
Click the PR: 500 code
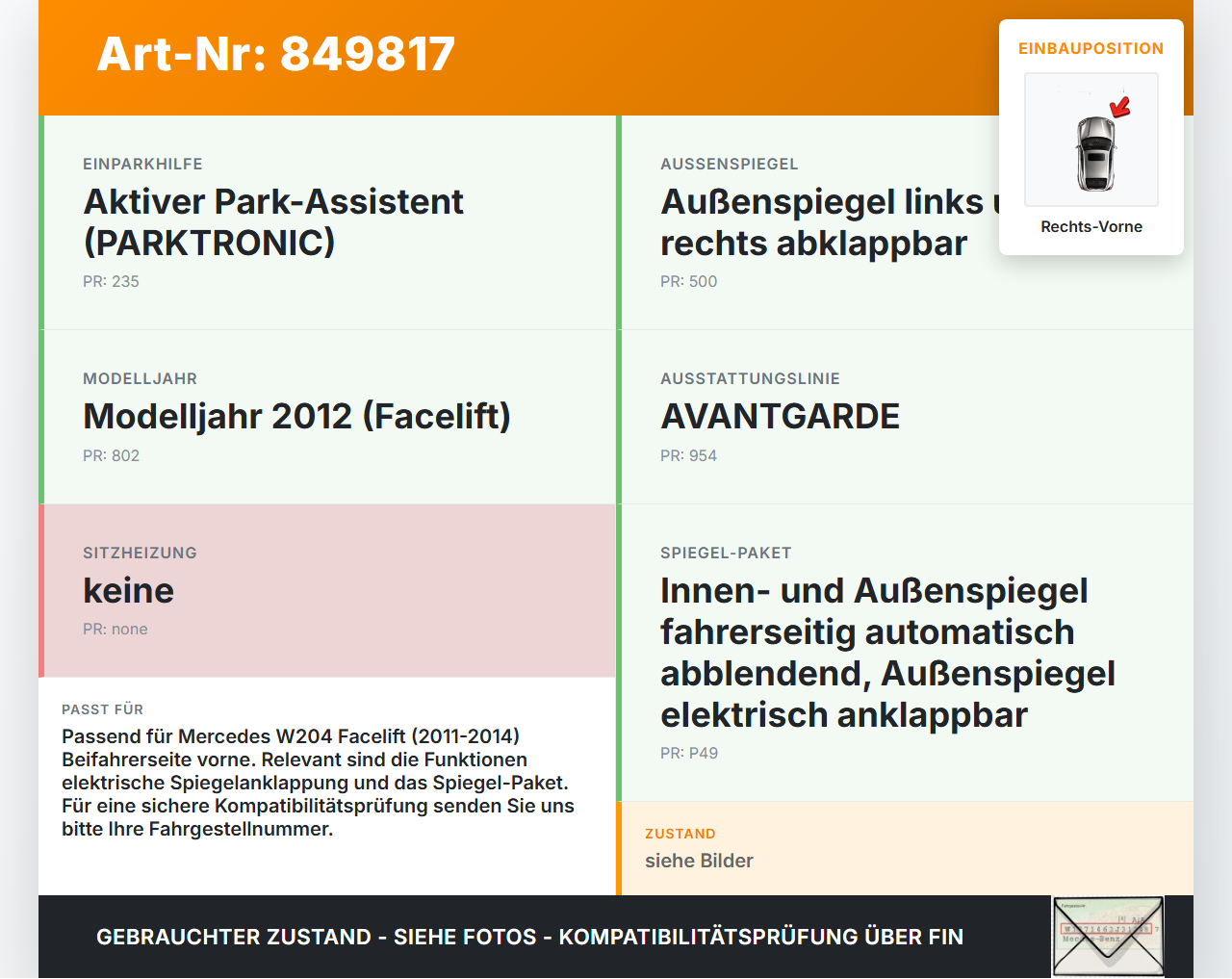pos(689,282)
